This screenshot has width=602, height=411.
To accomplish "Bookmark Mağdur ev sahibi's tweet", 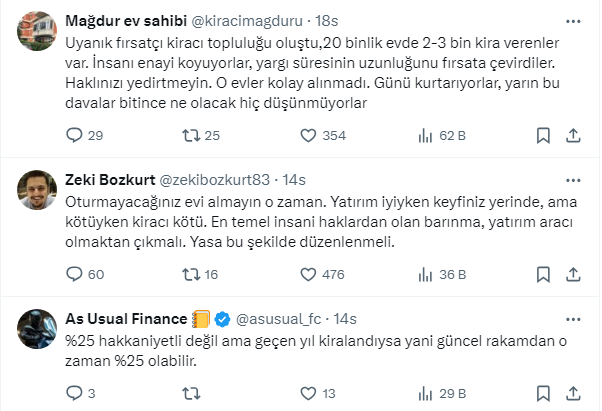I will point(543,135).
